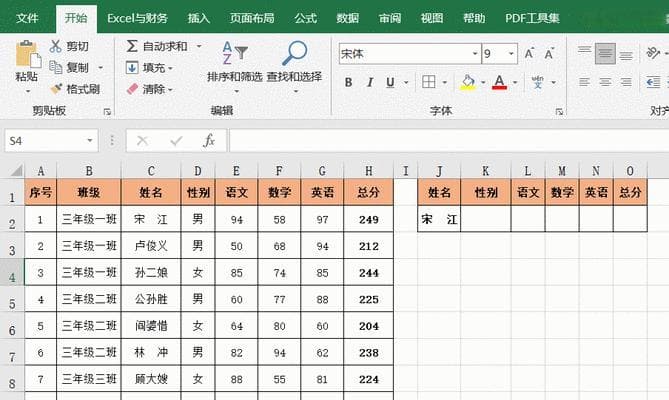Toggle top align
Screen dimensions: 669x400
[585, 53]
